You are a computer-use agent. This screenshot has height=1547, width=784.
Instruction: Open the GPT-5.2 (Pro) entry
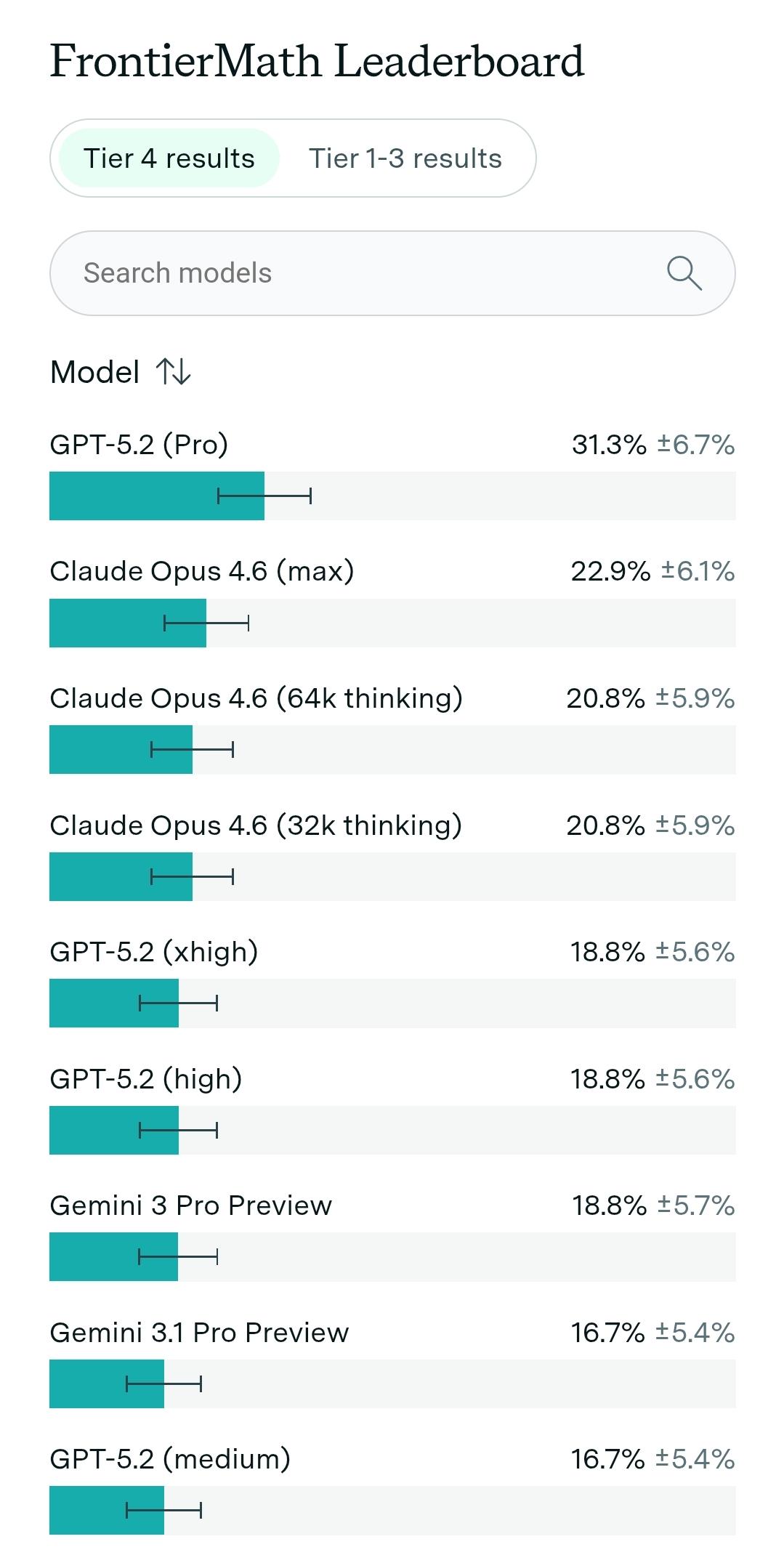click(x=139, y=444)
